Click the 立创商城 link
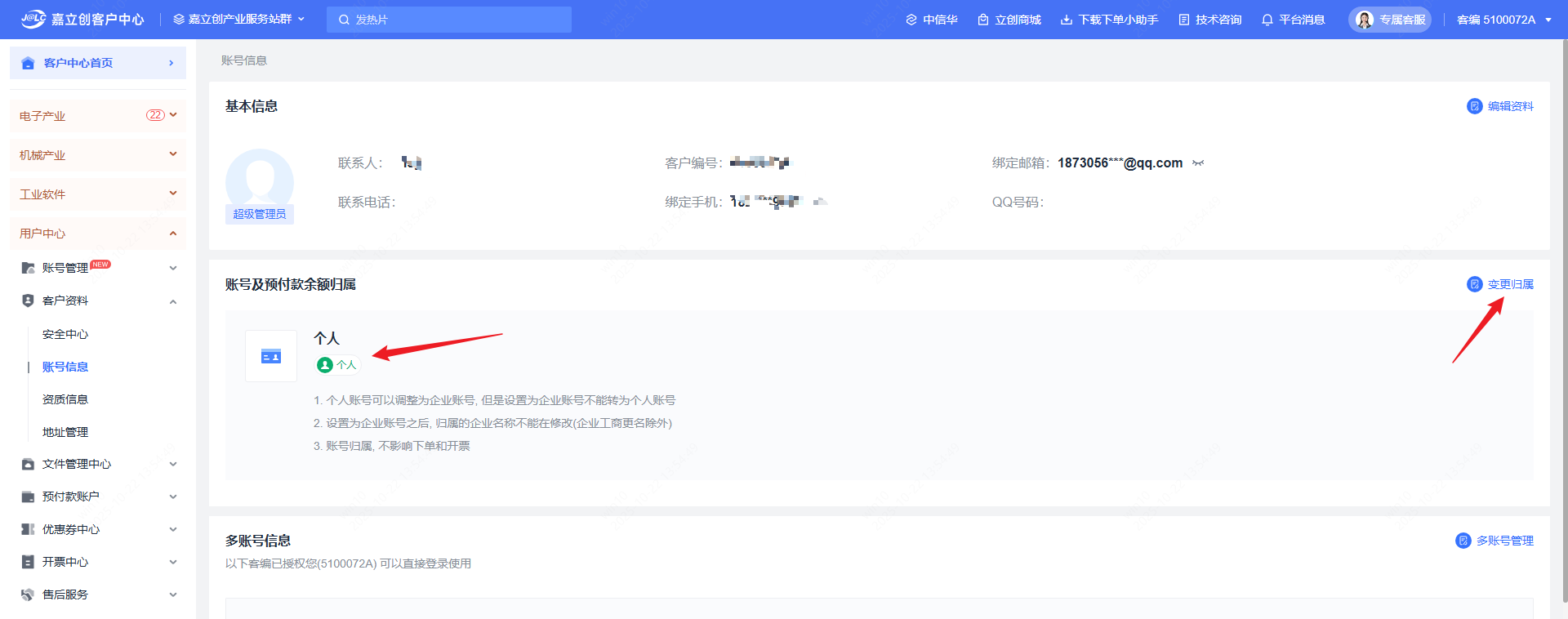The image size is (1568, 619). pyautogui.click(x=1018, y=20)
